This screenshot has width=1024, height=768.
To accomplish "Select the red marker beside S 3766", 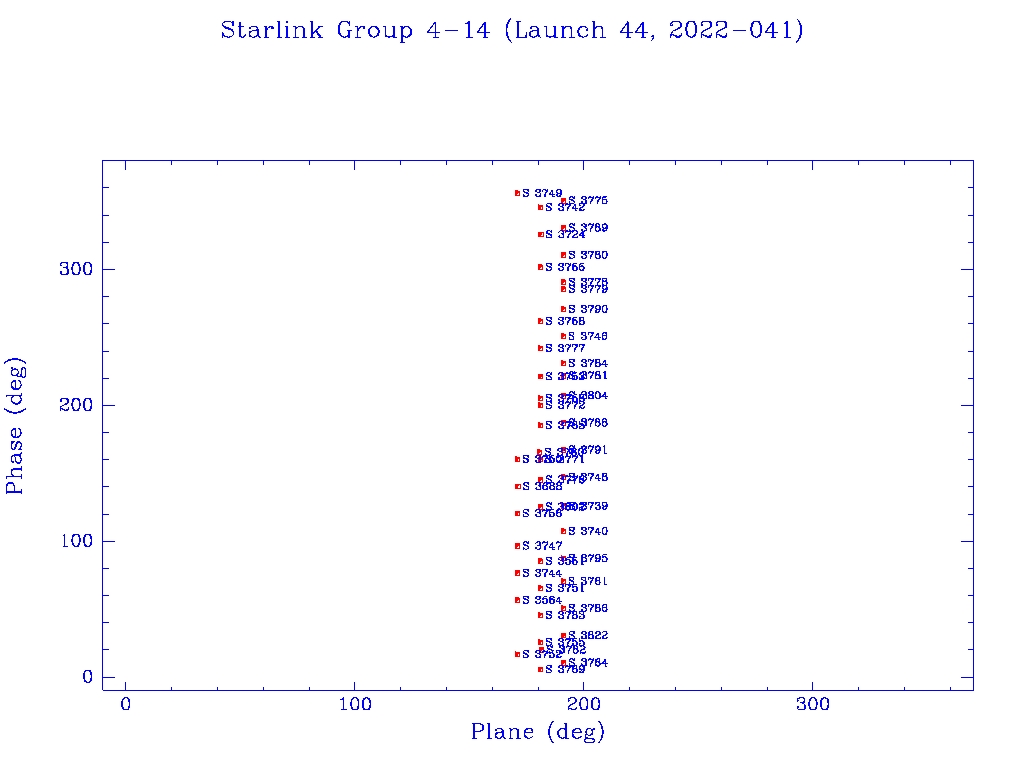I will pyautogui.click(x=540, y=267).
